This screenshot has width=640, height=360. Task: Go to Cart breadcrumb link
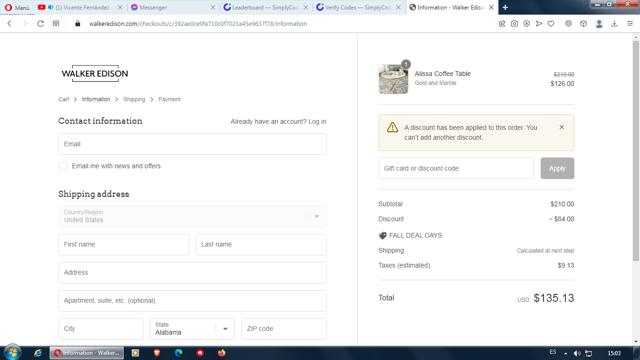point(63,99)
